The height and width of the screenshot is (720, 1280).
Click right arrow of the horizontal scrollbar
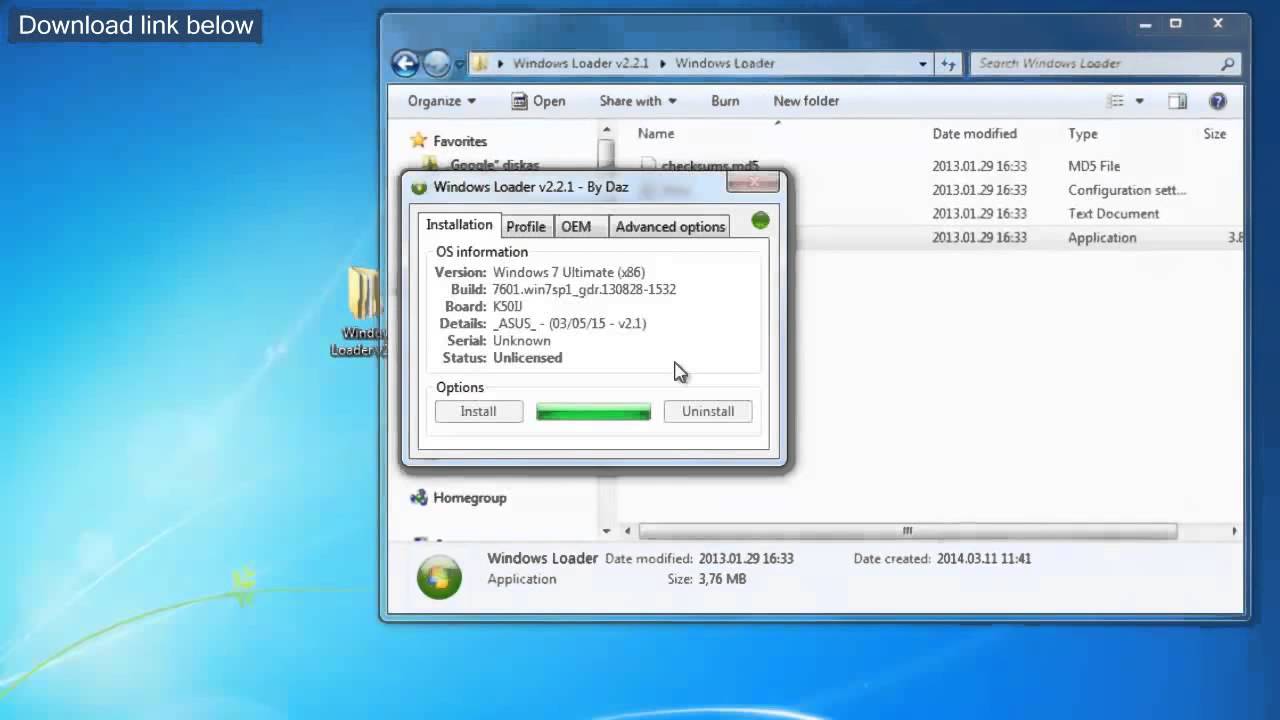(x=1234, y=531)
